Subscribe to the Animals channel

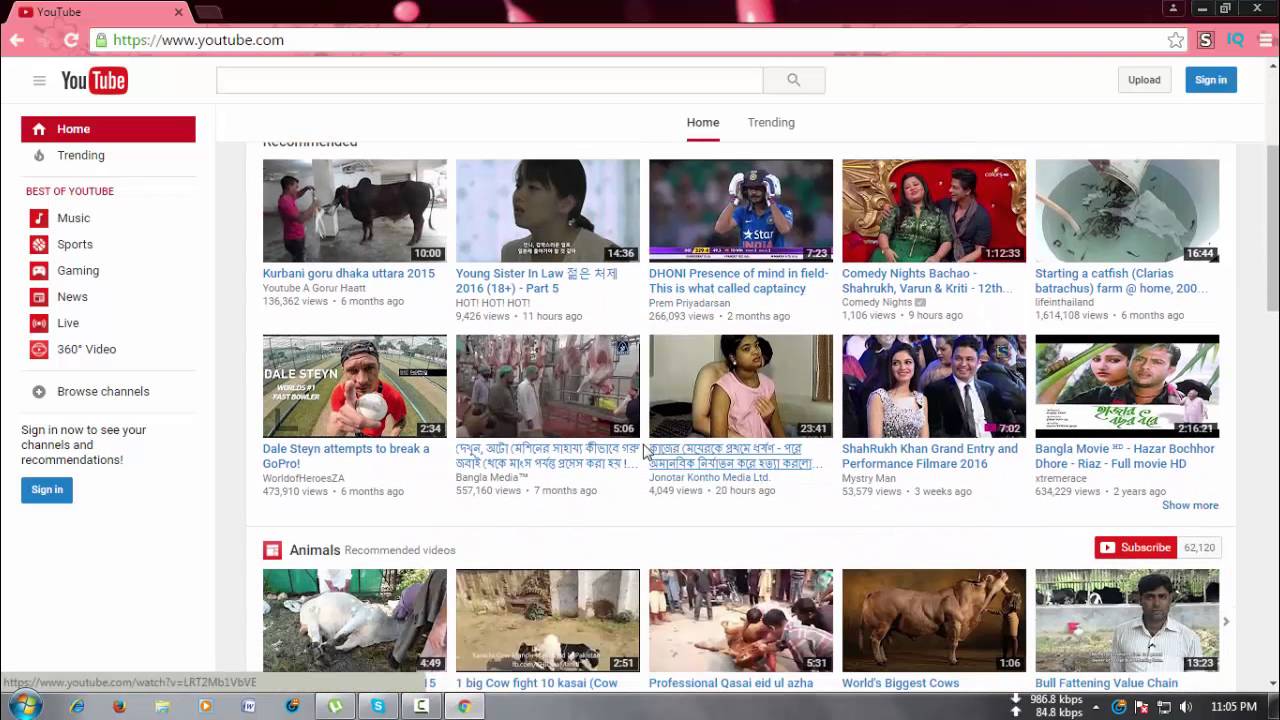coord(1136,548)
